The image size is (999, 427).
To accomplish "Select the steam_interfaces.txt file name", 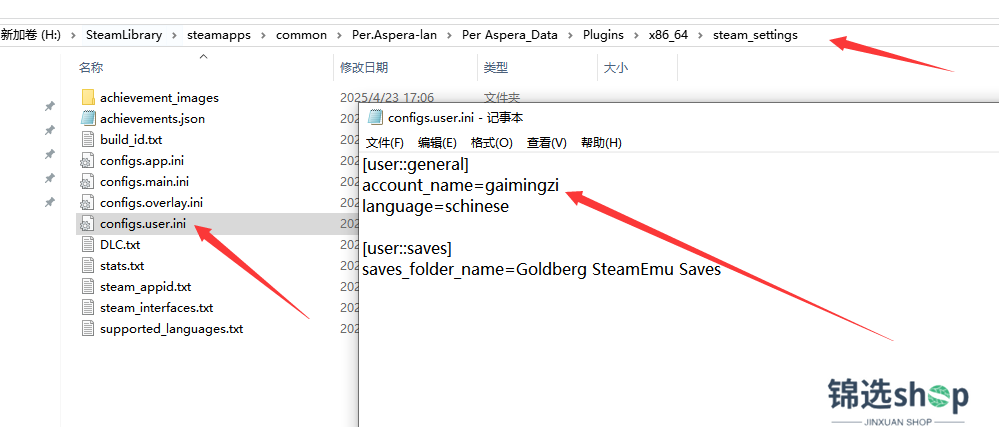I will point(156,308).
